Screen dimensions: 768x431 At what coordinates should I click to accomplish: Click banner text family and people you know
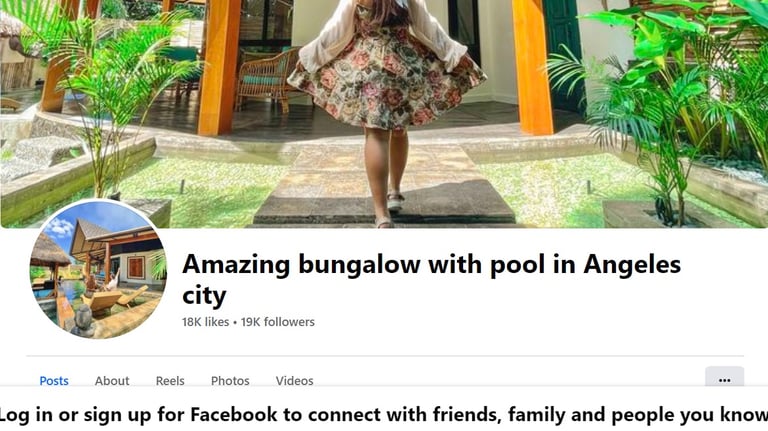638,414
